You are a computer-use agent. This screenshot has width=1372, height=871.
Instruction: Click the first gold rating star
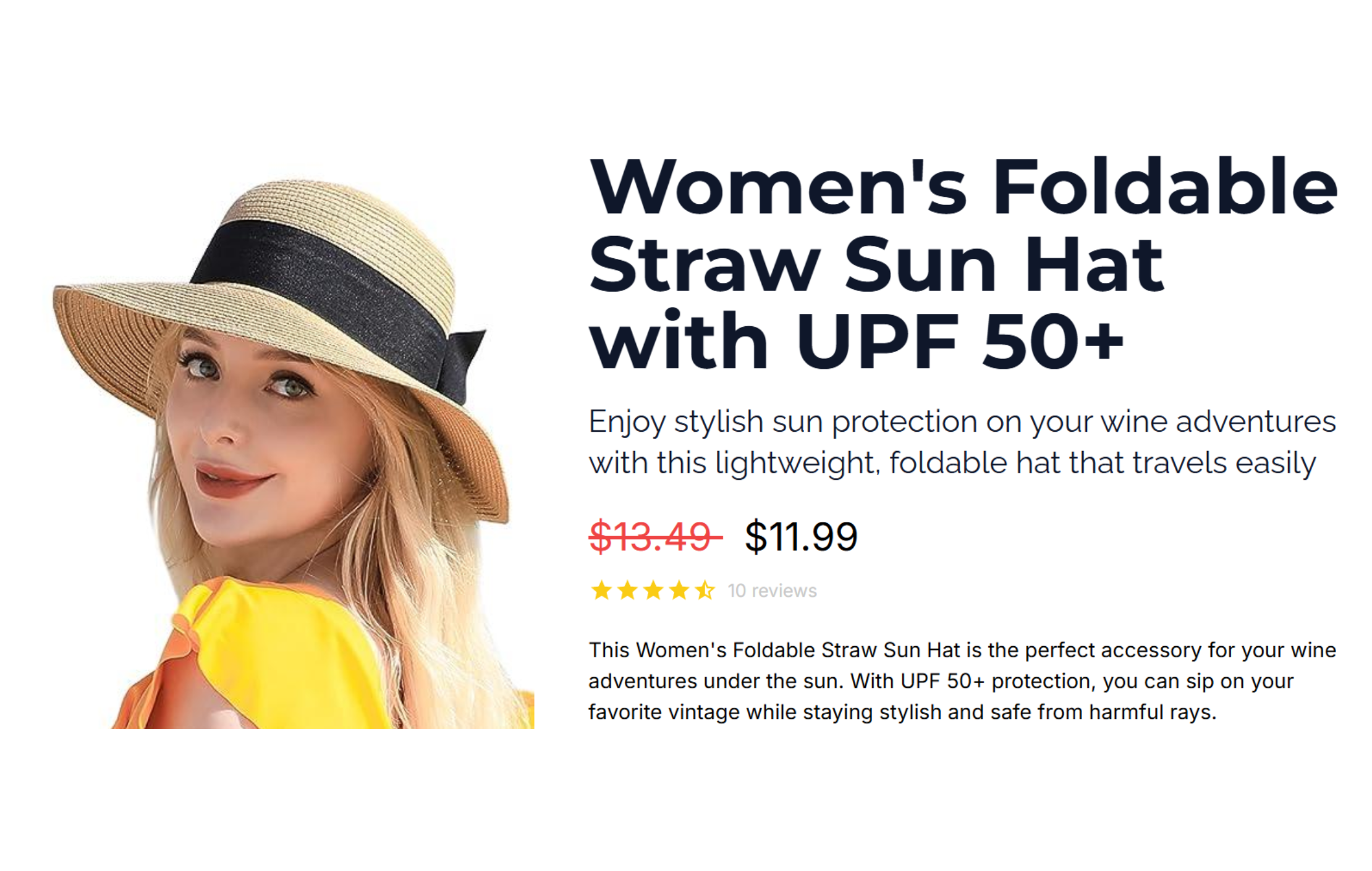(601, 591)
